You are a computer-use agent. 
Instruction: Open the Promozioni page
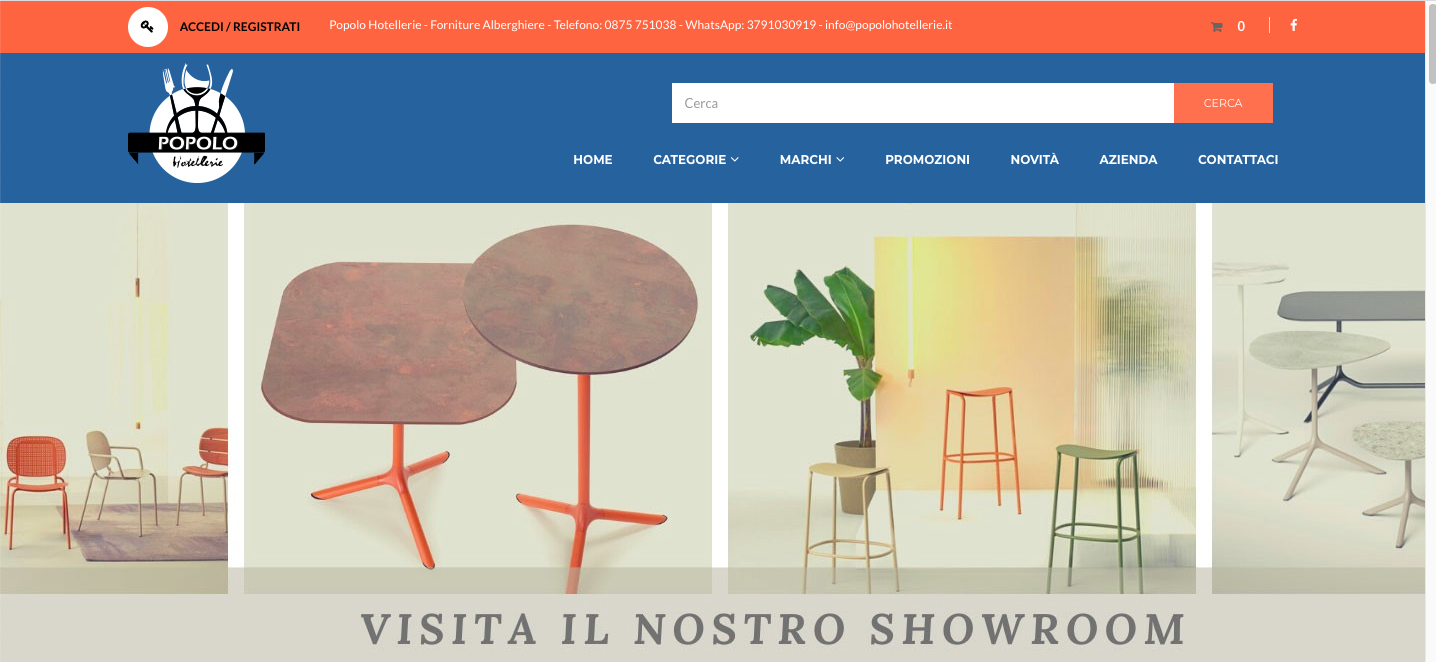coord(927,160)
